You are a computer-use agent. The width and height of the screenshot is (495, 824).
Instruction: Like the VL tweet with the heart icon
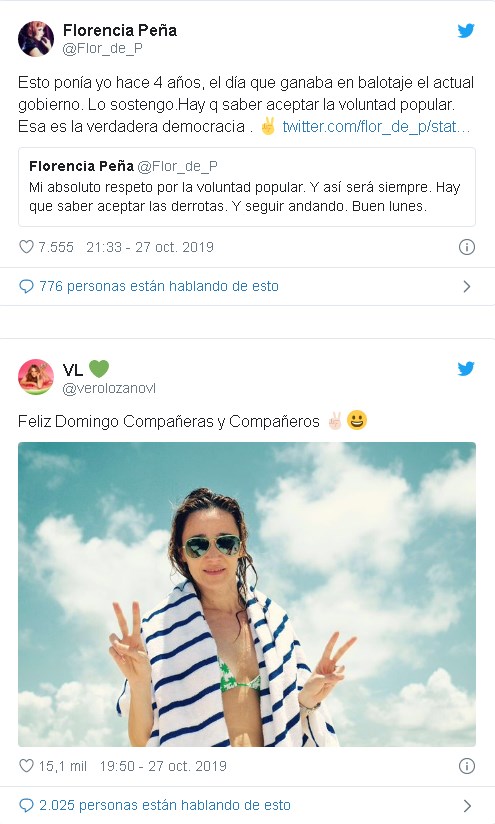coord(26,766)
